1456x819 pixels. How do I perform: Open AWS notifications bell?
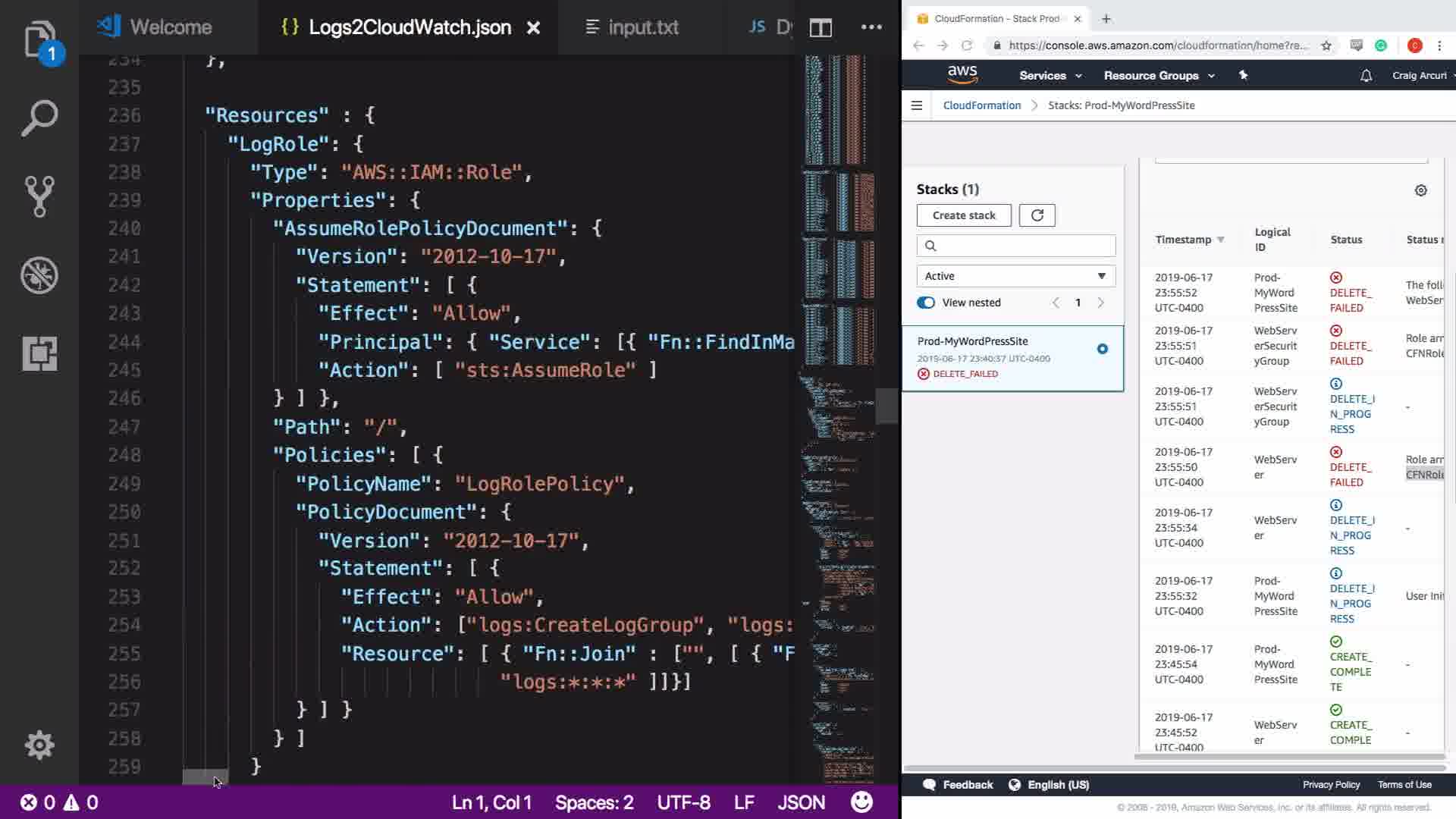point(1366,76)
